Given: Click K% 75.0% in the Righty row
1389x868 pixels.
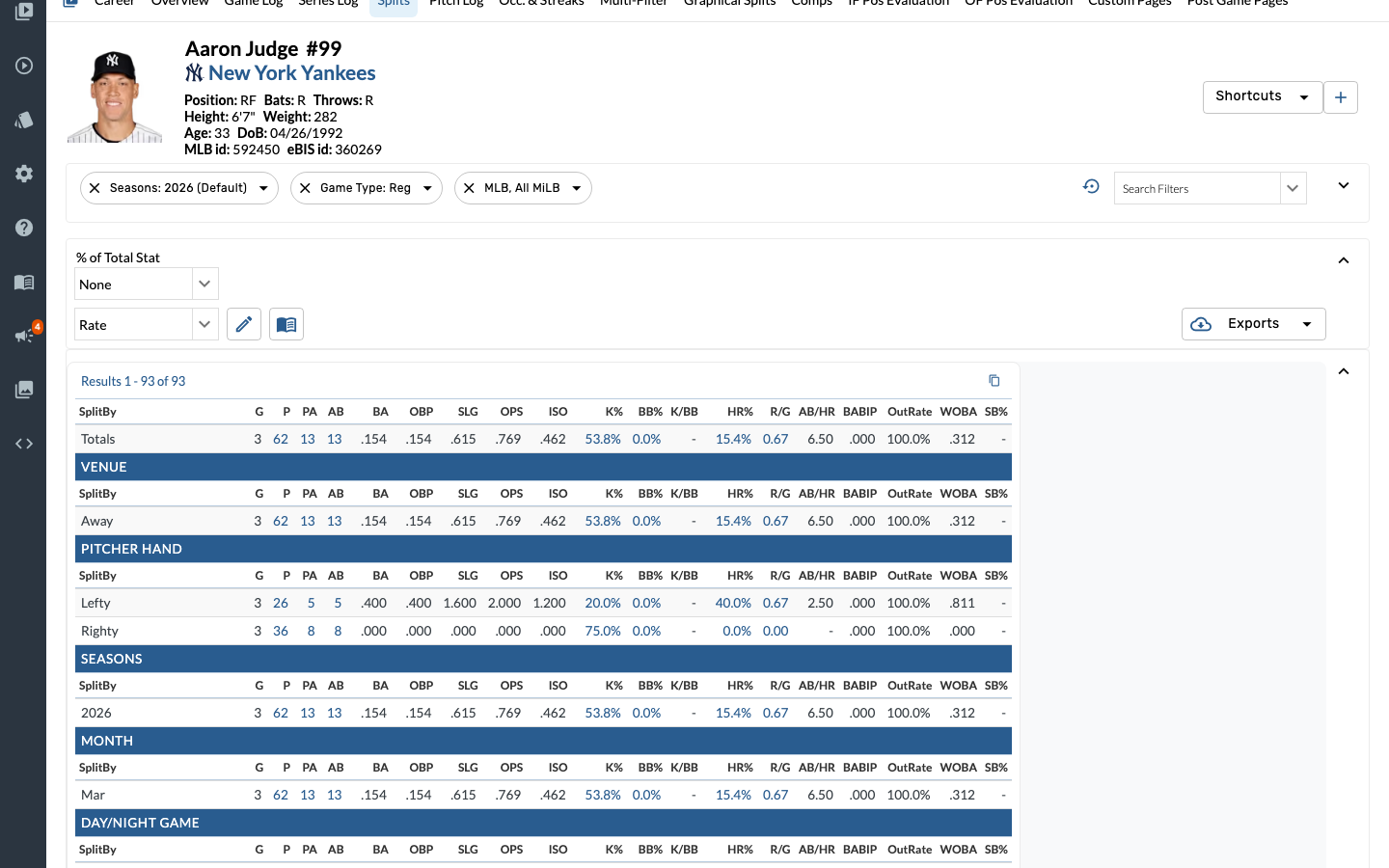Looking at the screenshot, I should pyautogui.click(x=603, y=631).
